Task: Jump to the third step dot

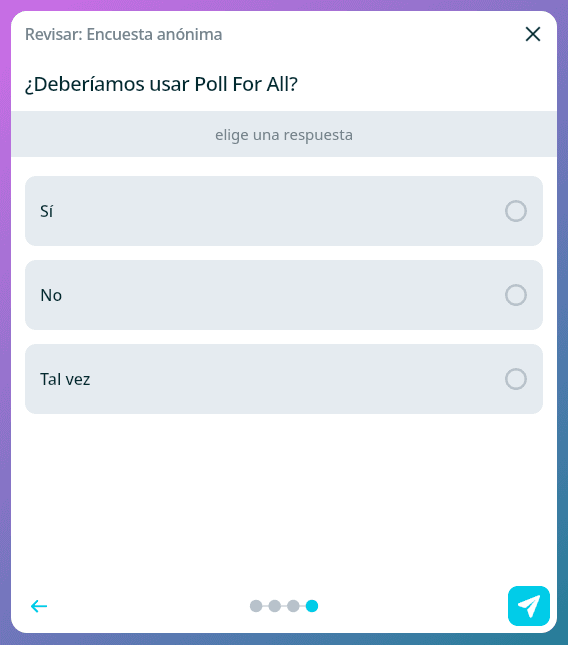Action: pos(293,606)
